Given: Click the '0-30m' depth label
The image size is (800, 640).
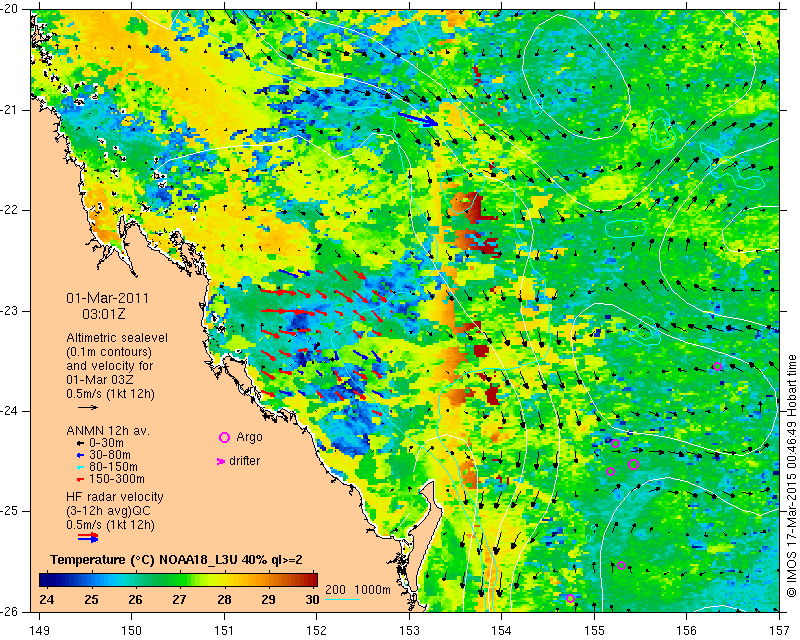Looking at the screenshot, I should point(106,443).
